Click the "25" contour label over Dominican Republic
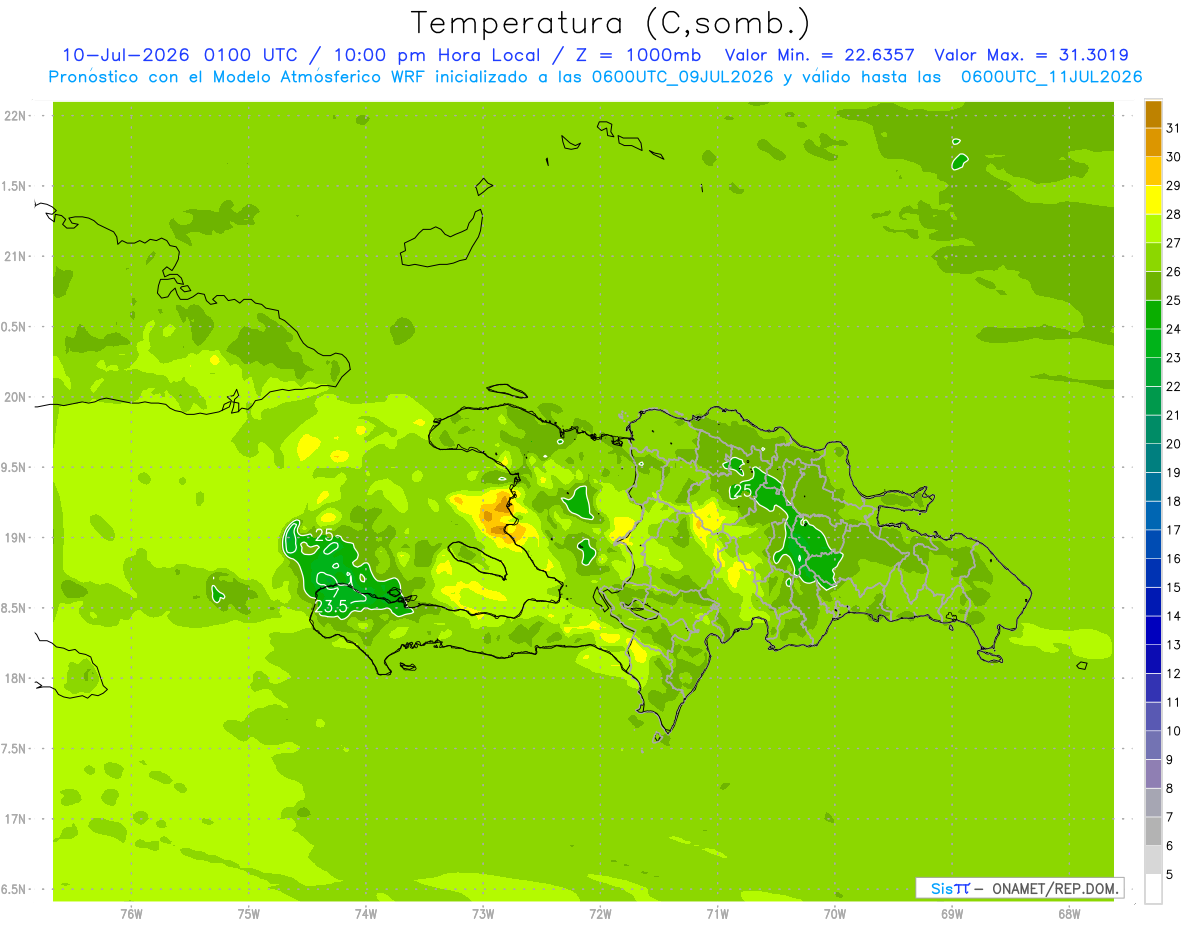Image resolution: width=1200 pixels, height=927 pixels. click(743, 490)
